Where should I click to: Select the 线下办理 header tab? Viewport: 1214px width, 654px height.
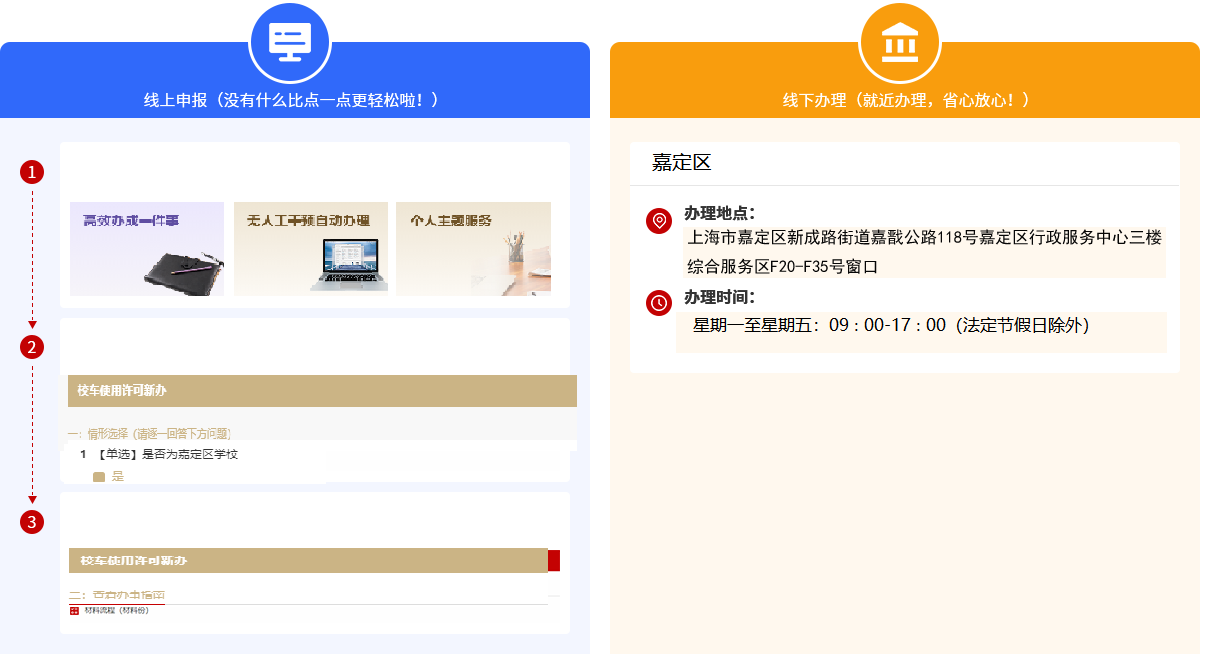(x=905, y=100)
